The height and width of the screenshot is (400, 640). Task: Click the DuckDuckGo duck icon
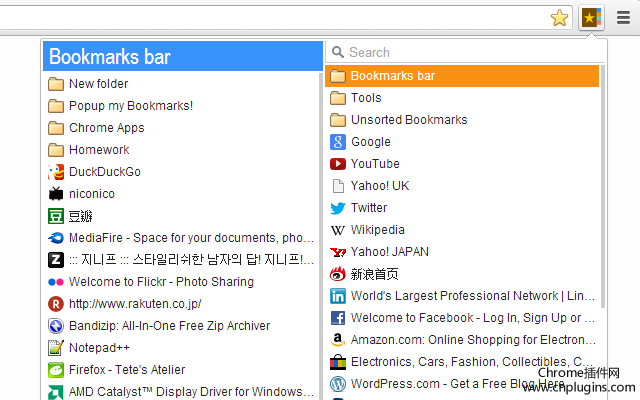point(56,172)
